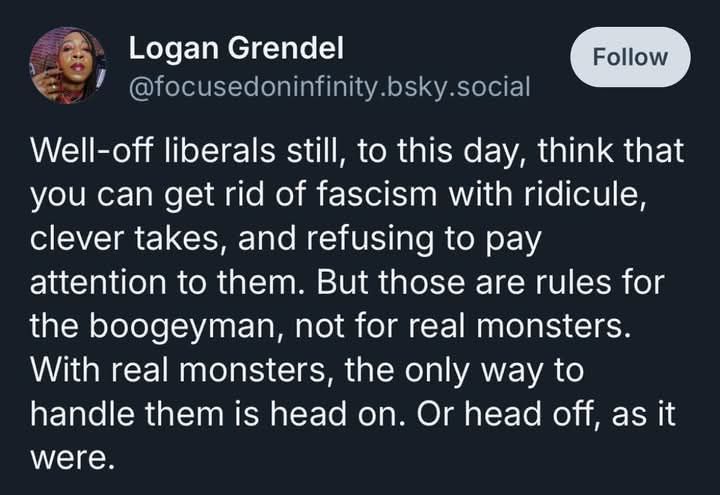Click the word "liberals" in the first line

coord(220,150)
